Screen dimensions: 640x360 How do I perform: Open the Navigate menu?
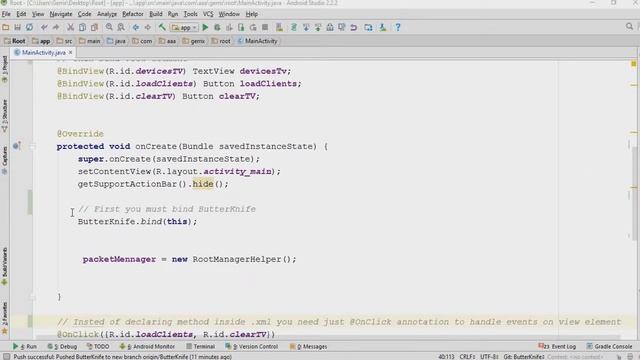pyautogui.click(x=61, y=14)
